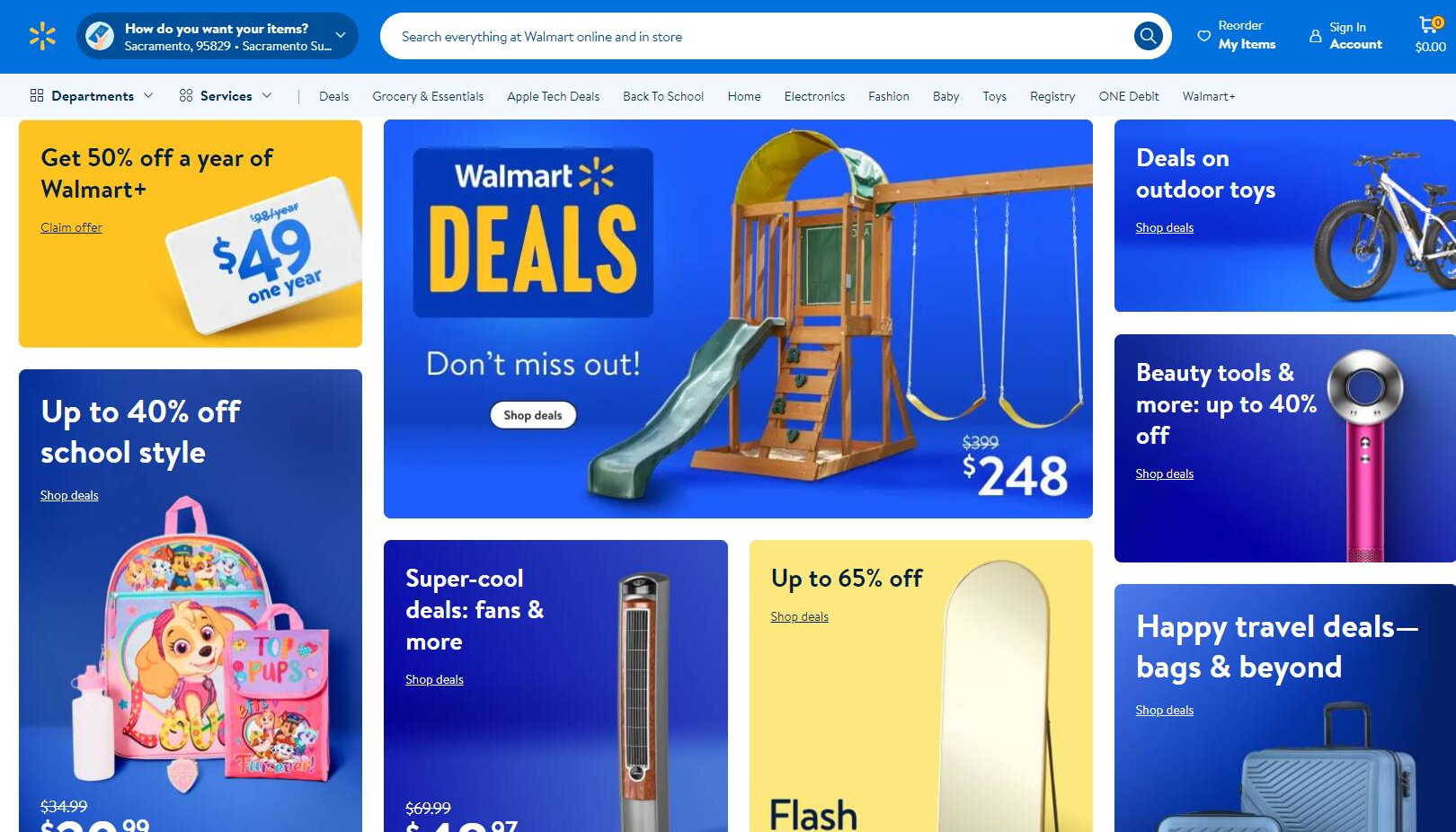Click the Sign In account icon
Screen dimensions: 1456x832
click(x=1315, y=37)
